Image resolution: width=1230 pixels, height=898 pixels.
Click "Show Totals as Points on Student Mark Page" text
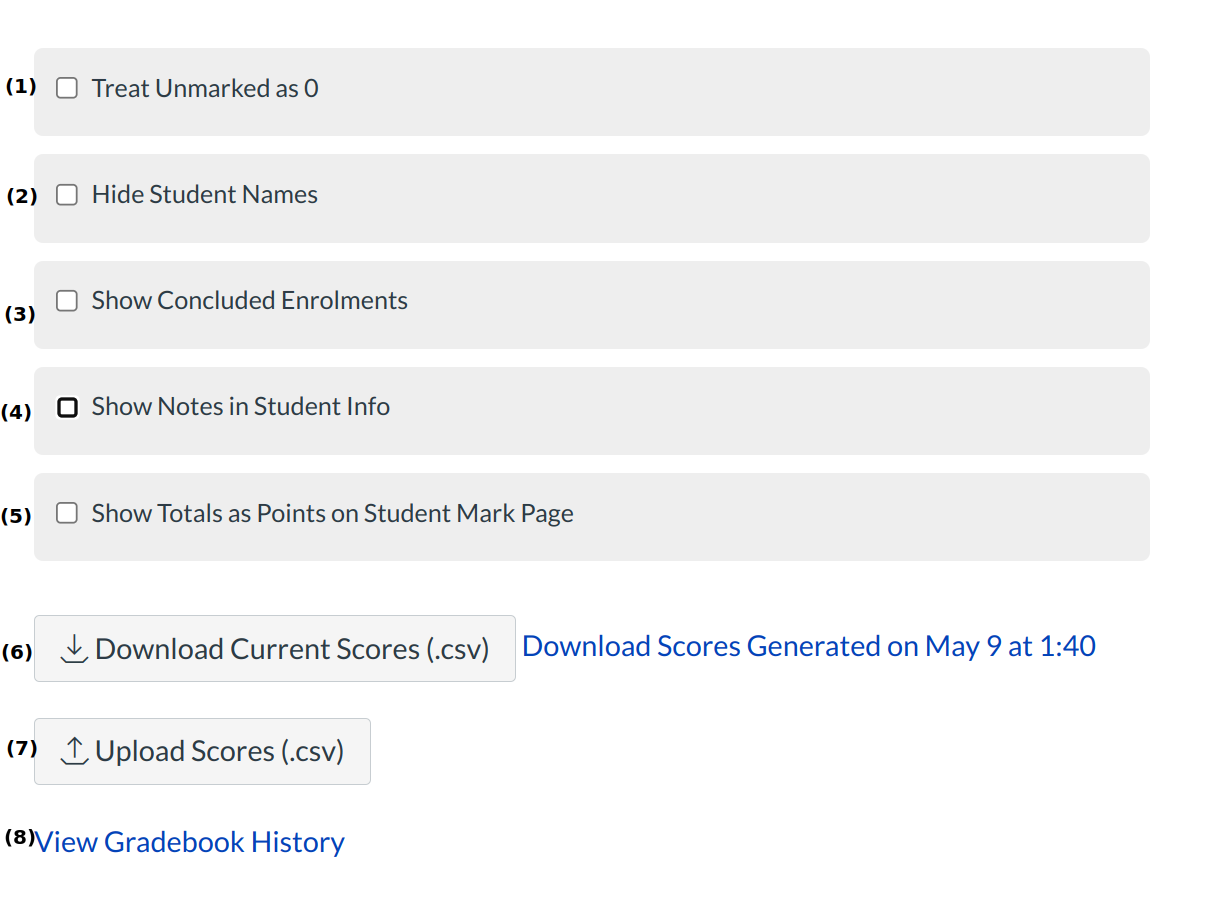point(333,514)
